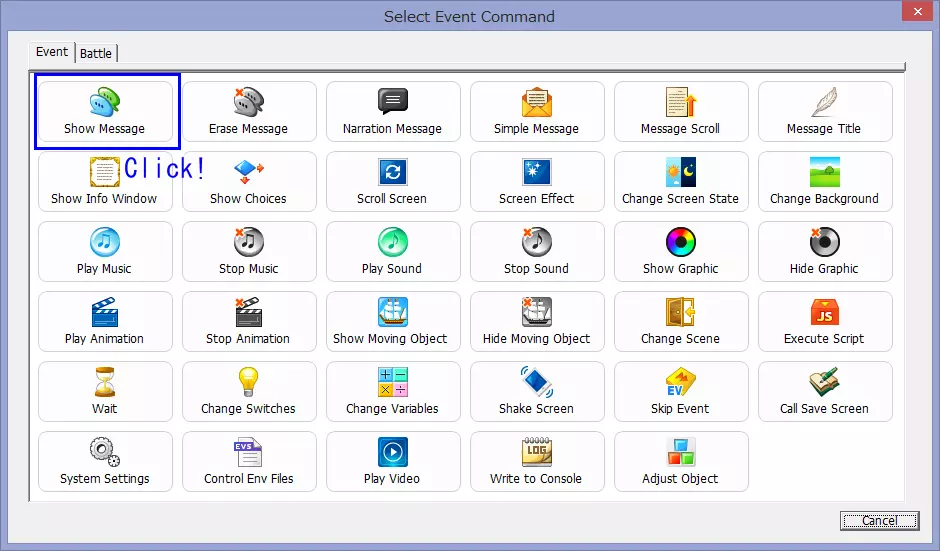Select the Show Graphic color wheel
This screenshot has width=940, height=551.
(680, 242)
